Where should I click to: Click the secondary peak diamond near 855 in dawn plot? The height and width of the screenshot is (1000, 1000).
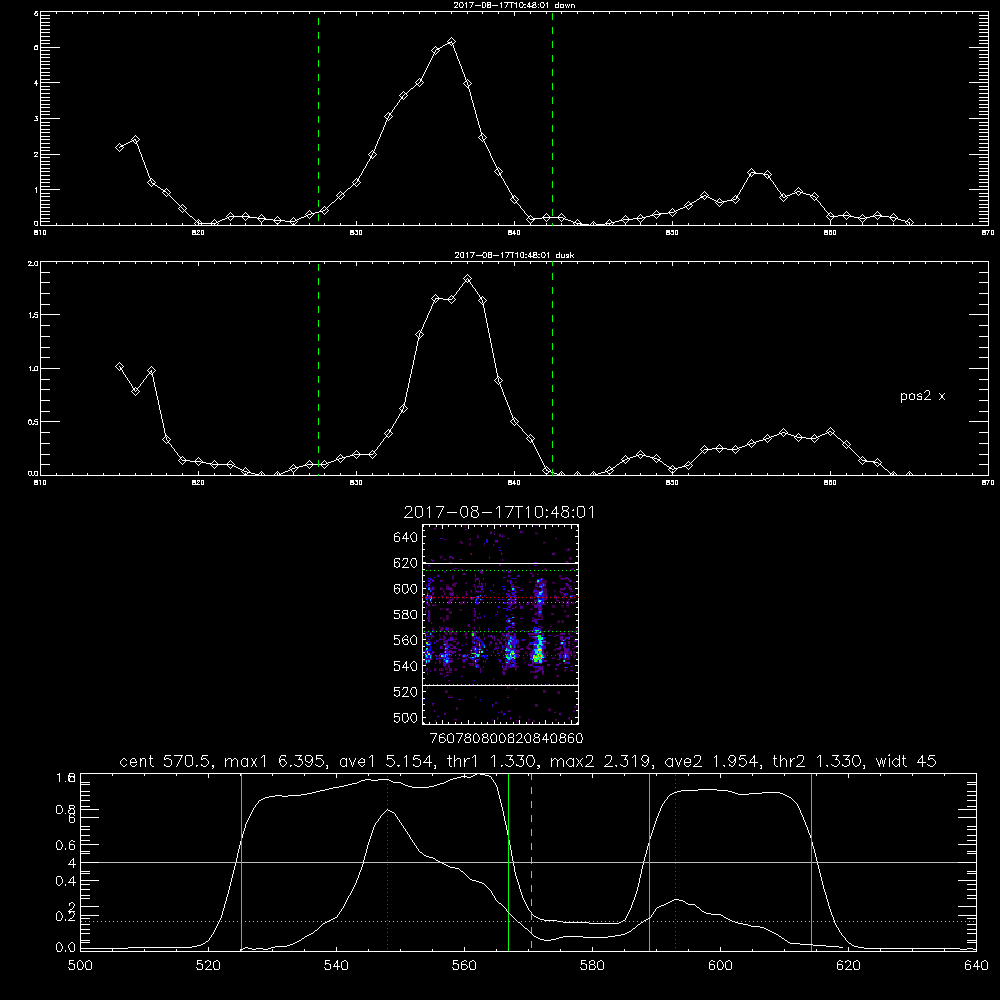tap(752, 173)
